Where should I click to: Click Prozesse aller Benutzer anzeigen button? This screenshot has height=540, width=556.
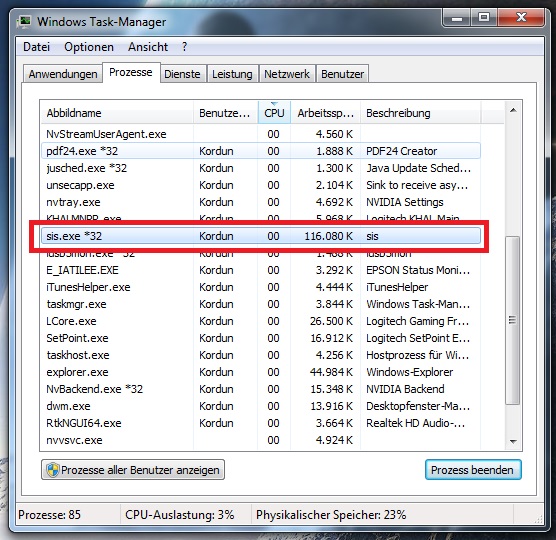133,470
